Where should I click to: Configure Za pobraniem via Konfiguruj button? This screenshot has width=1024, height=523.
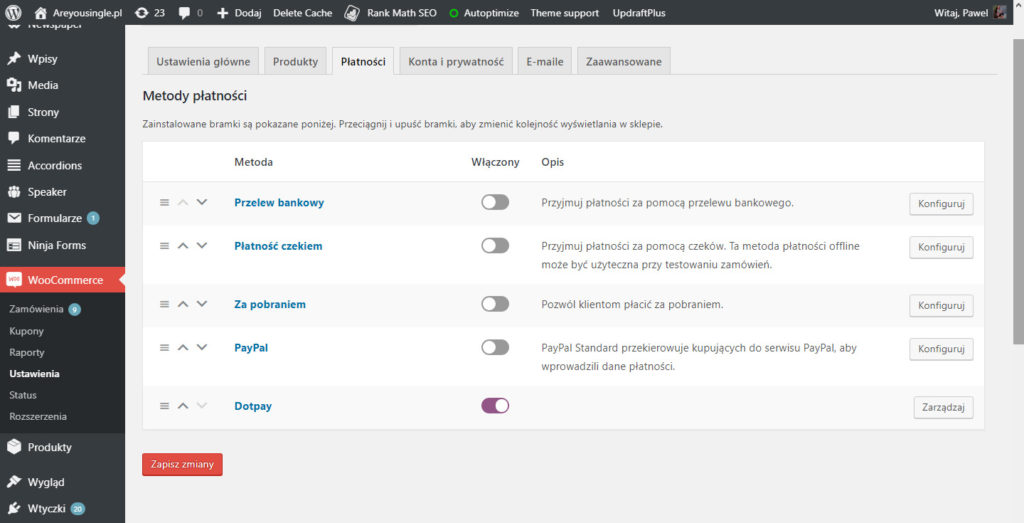[x=941, y=306]
